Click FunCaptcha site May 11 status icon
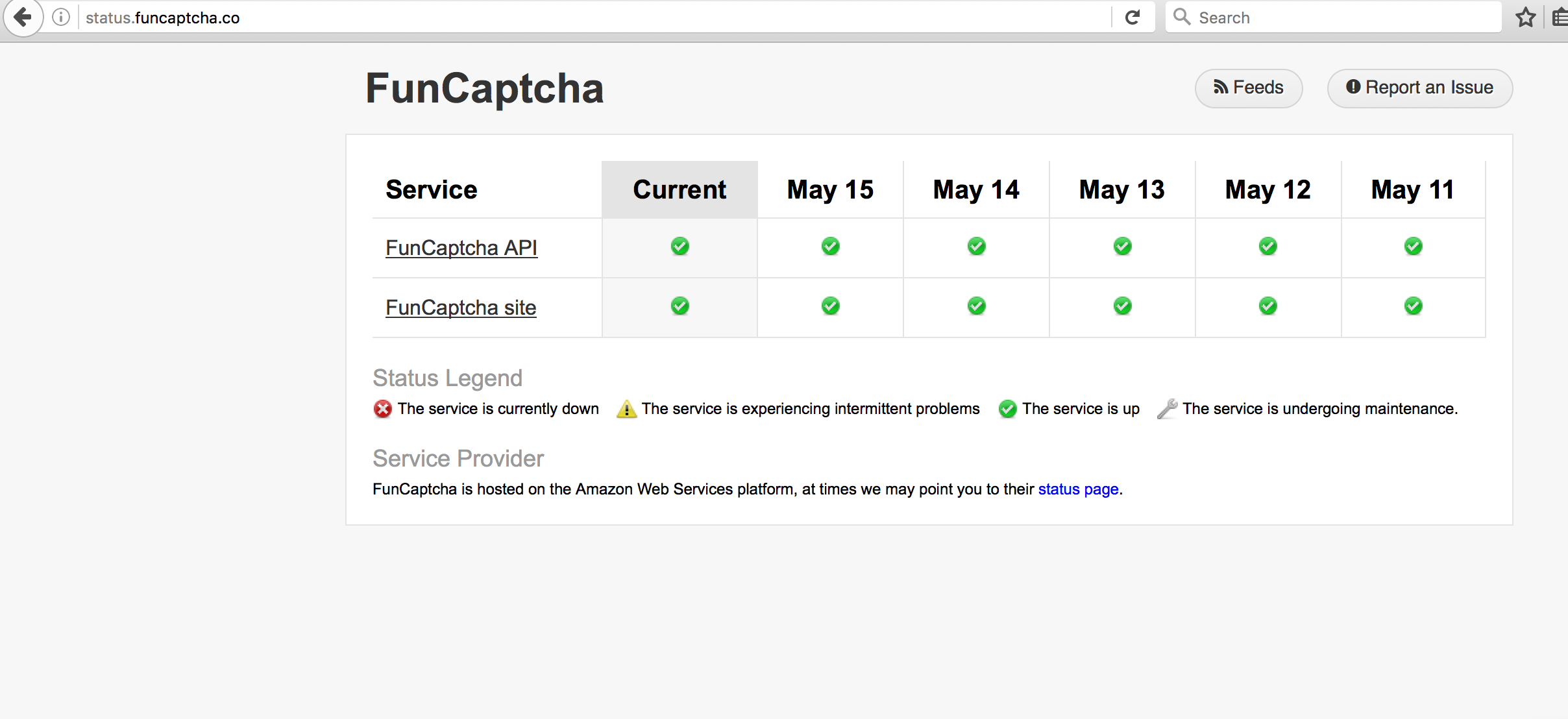This screenshot has width=1568, height=719. [x=1413, y=306]
